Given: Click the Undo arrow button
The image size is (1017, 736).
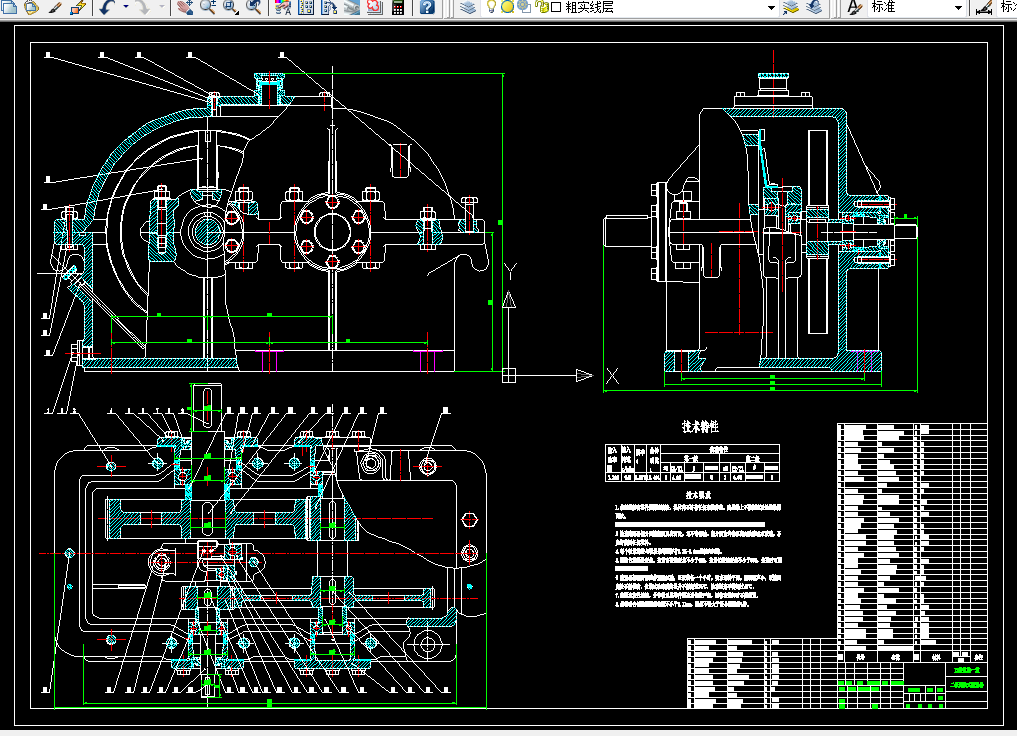Looking at the screenshot, I should [106, 8].
